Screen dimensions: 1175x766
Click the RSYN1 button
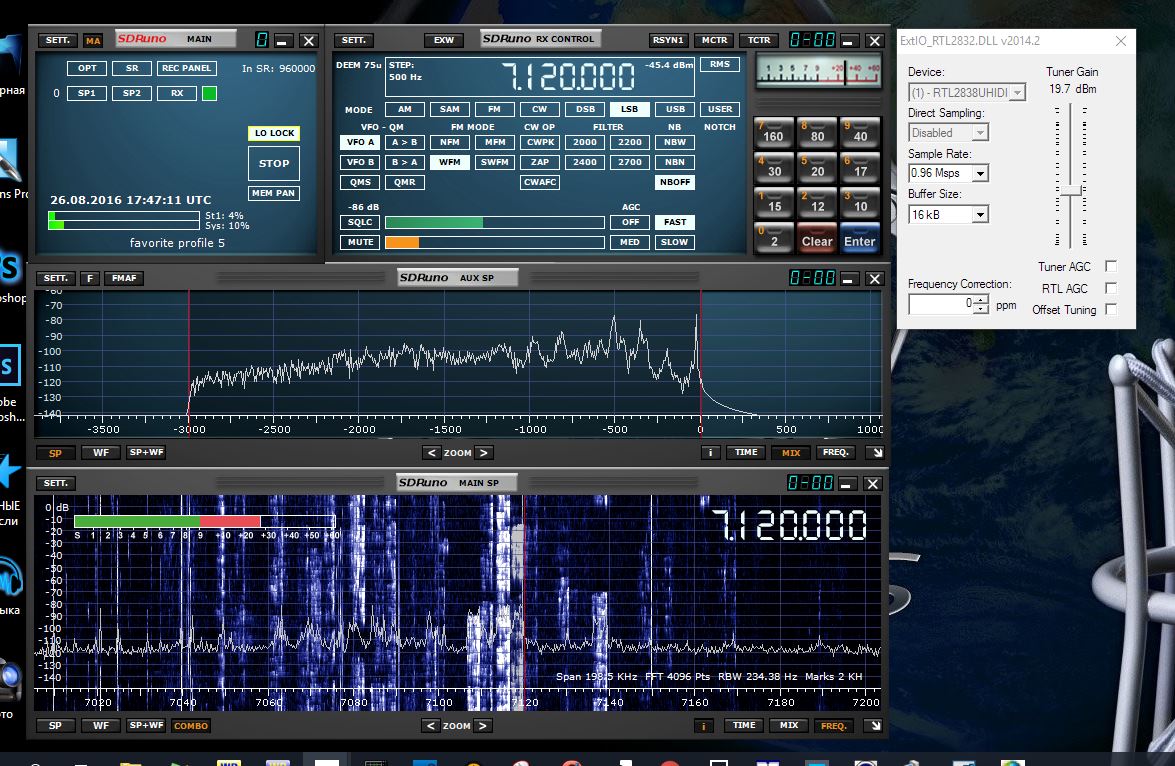pyautogui.click(x=668, y=40)
